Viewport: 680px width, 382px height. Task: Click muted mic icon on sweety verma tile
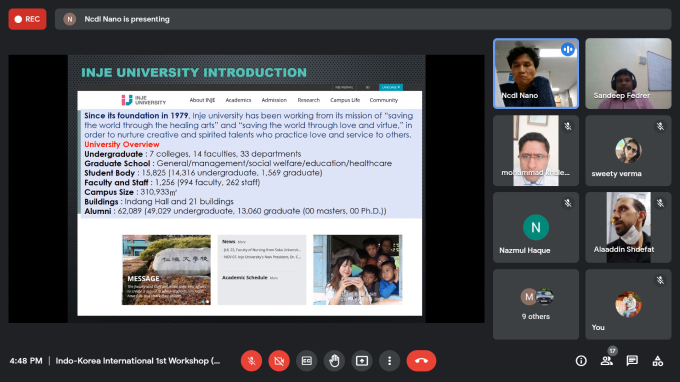pyautogui.click(x=660, y=126)
